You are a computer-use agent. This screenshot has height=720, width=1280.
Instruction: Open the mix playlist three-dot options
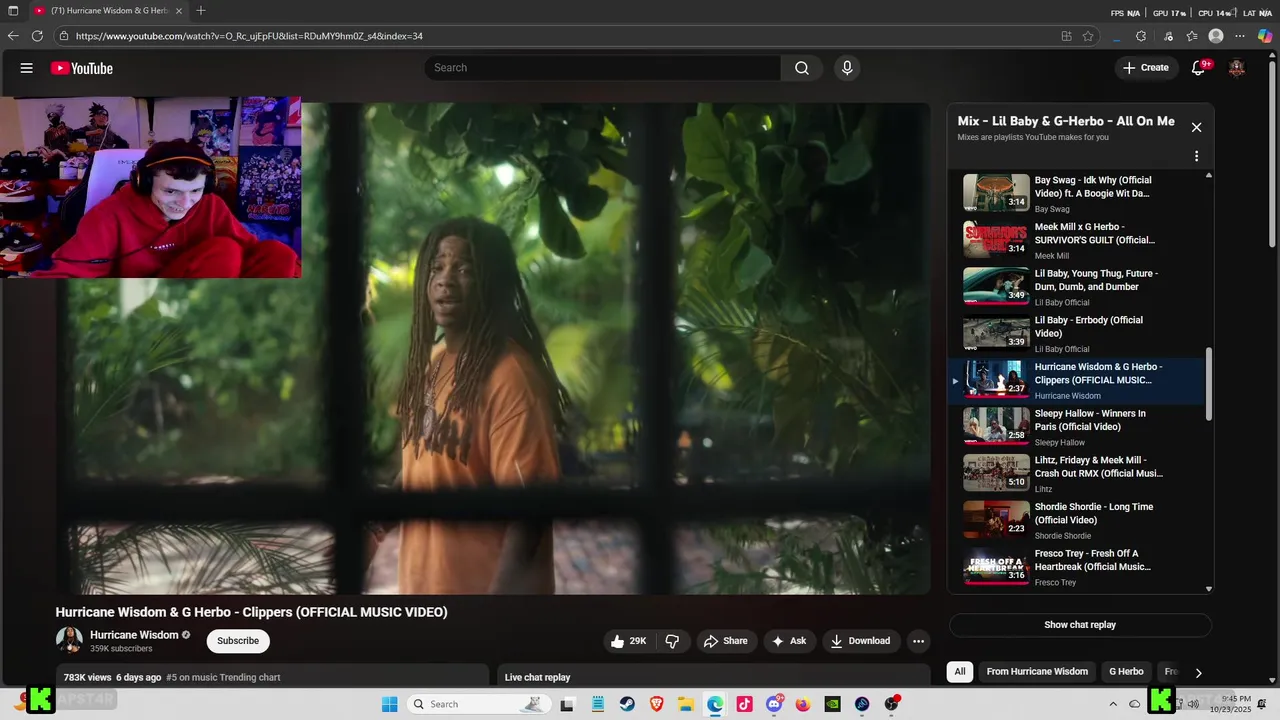tap(1196, 156)
